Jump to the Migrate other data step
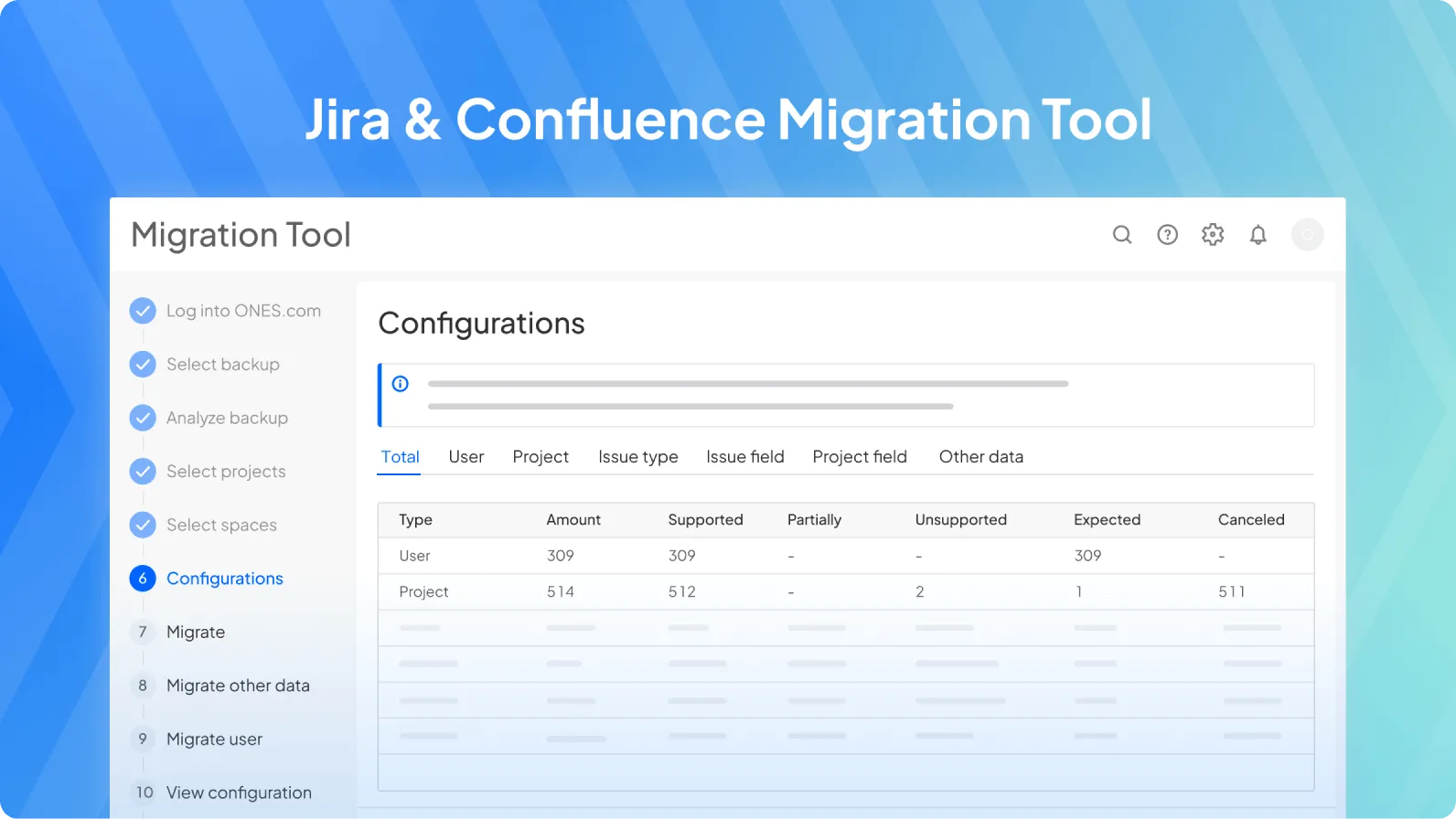This screenshot has height=819, width=1456. [238, 686]
